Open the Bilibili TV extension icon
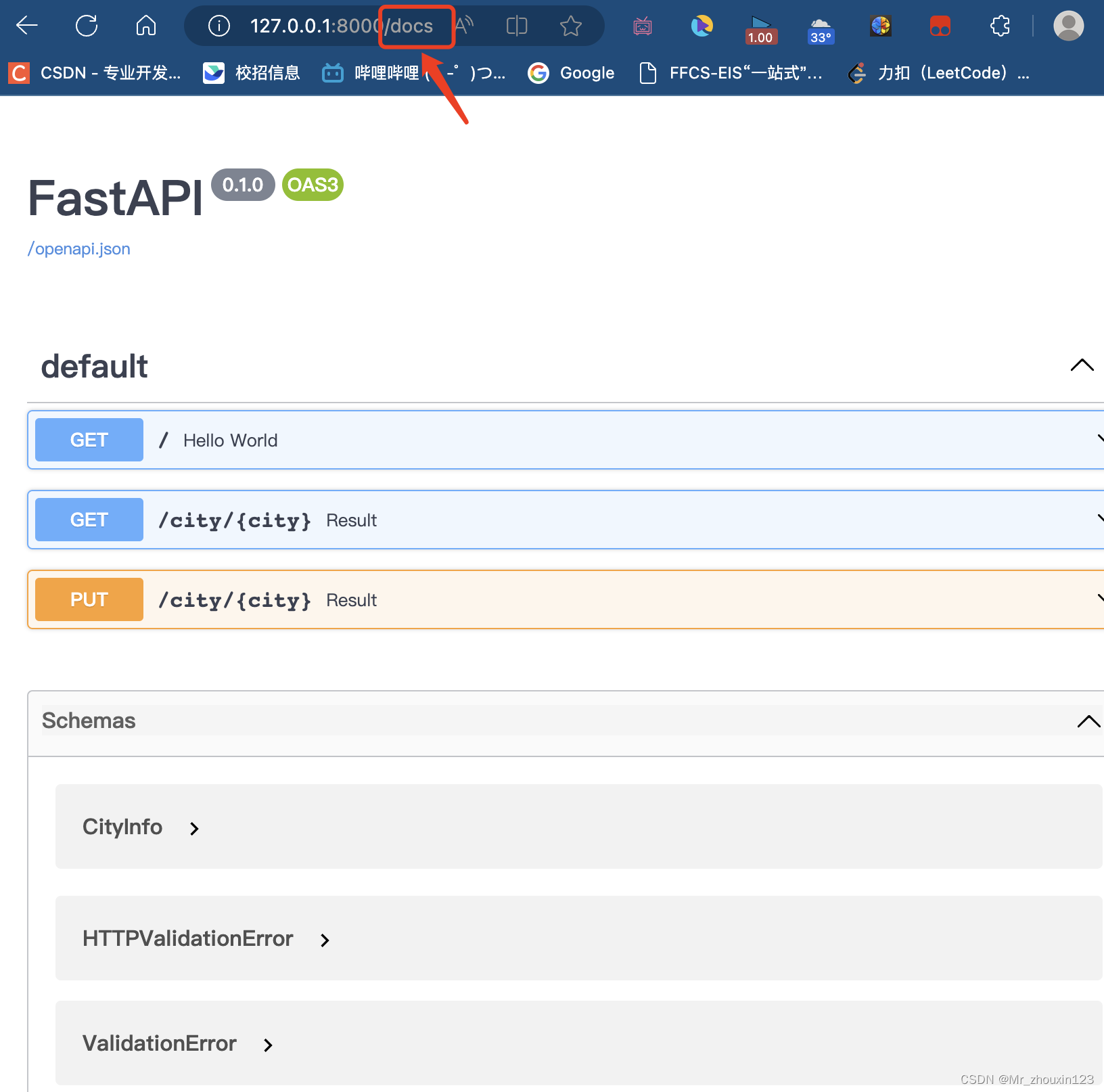The image size is (1104, 1092). point(642,26)
